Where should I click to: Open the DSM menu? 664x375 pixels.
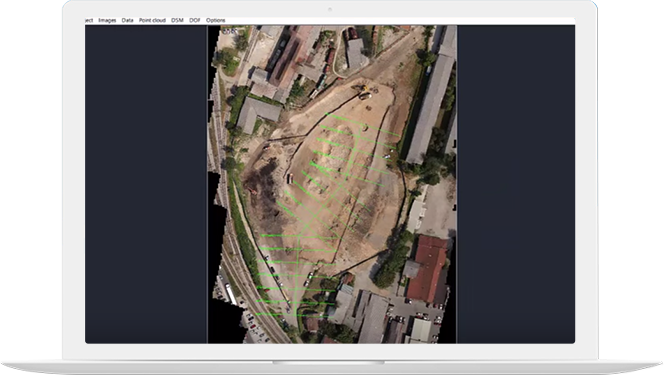click(177, 20)
